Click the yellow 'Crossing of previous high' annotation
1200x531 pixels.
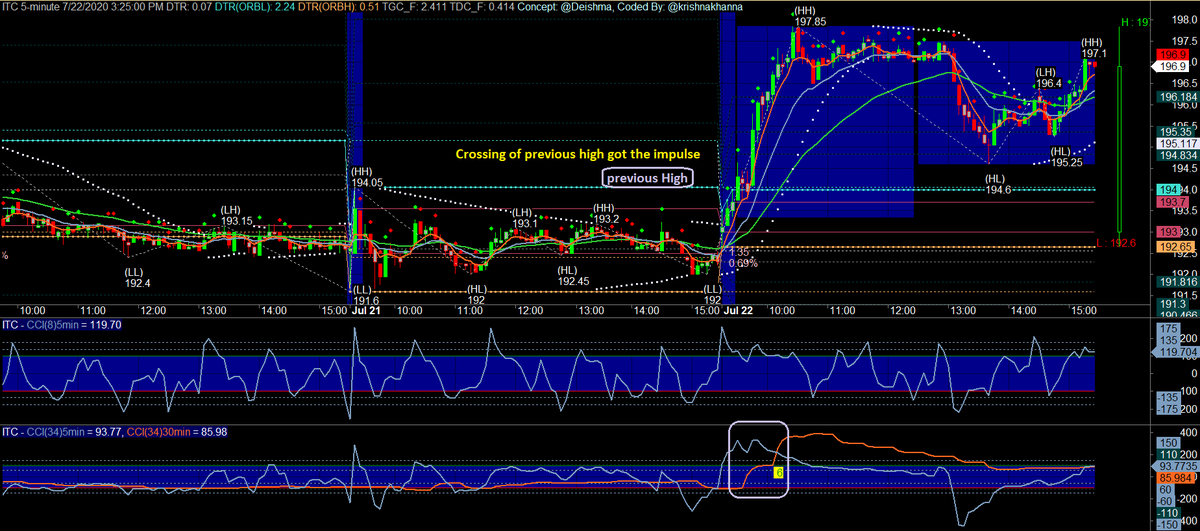578,155
